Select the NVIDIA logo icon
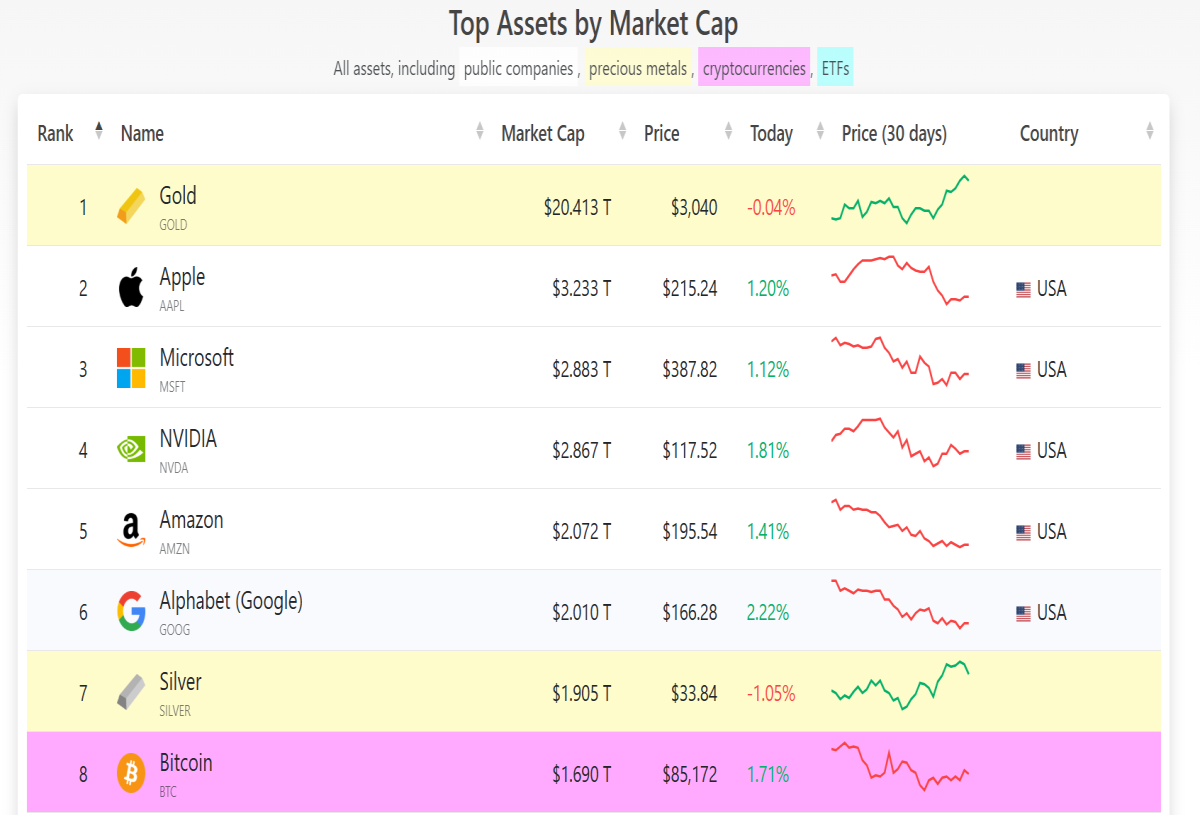This screenshot has height=815, width=1200. tap(131, 449)
